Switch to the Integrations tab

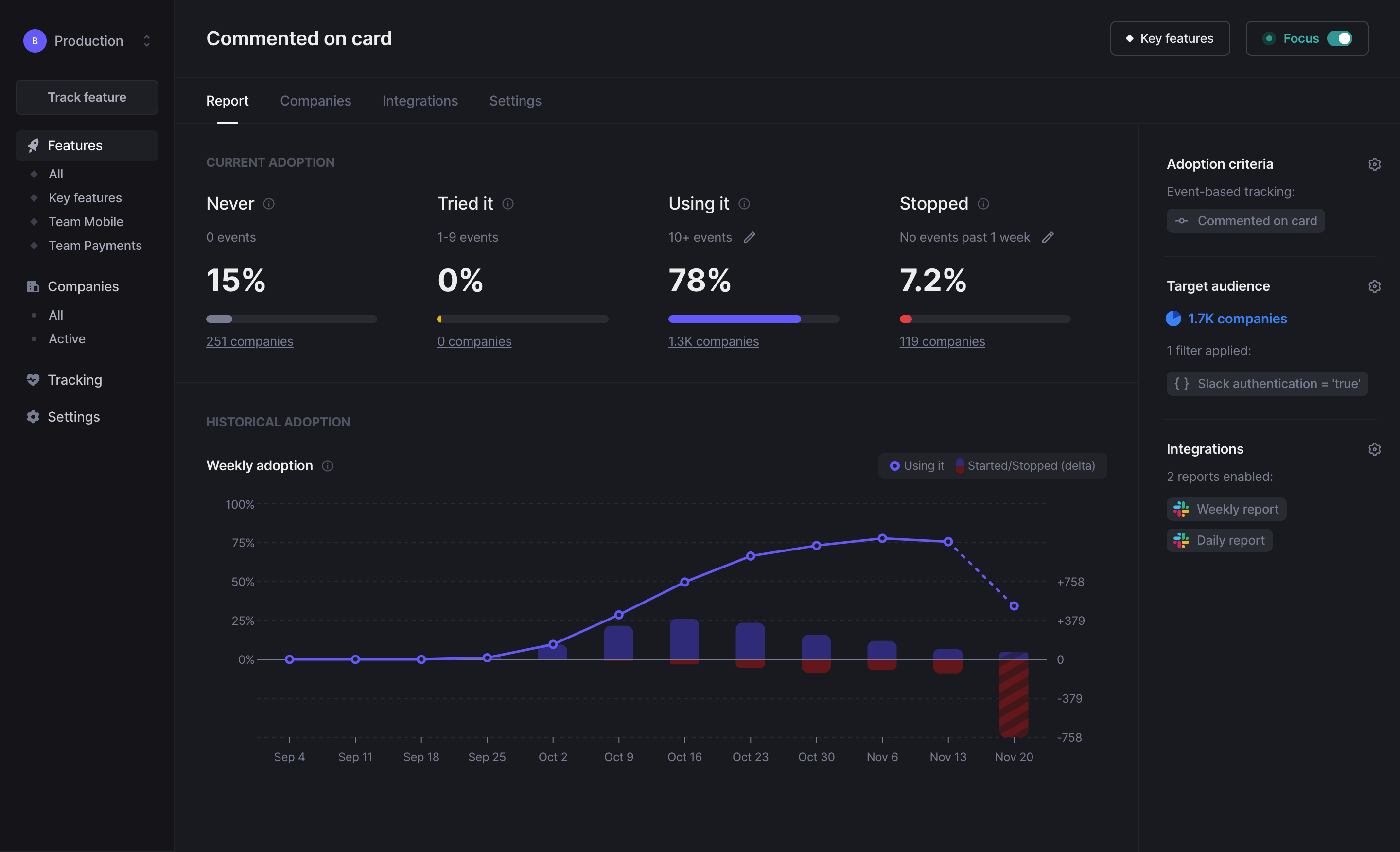point(420,101)
